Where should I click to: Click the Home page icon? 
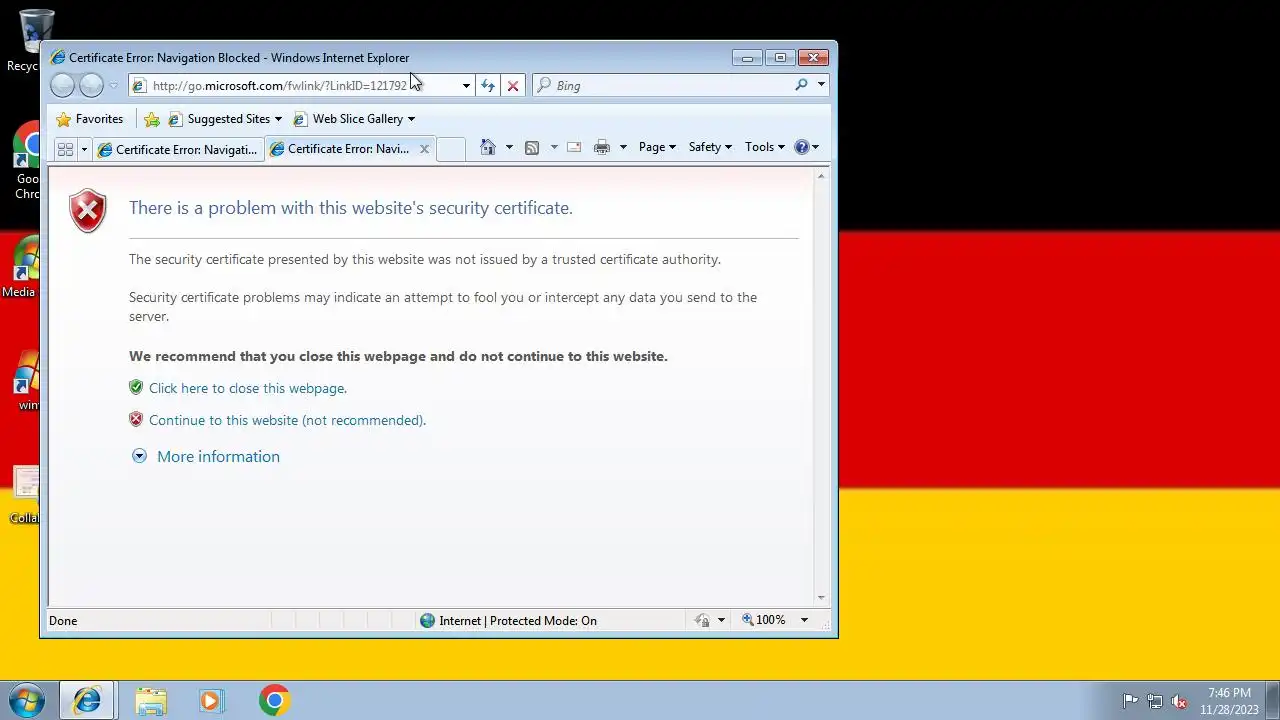click(488, 147)
